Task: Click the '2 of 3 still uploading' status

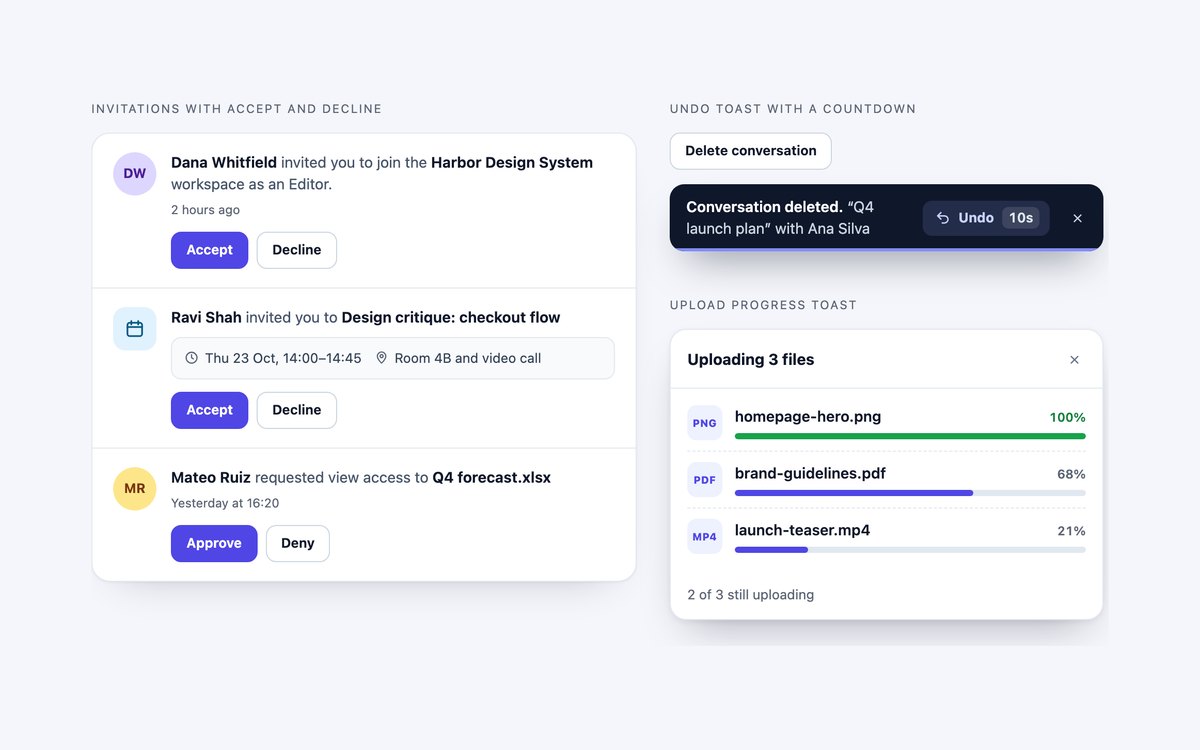Action: point(751,595)
